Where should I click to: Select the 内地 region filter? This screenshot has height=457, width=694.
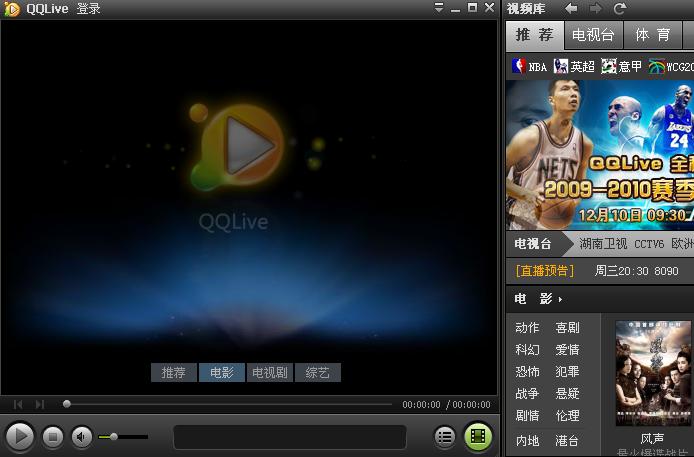(x=527, y=441)
